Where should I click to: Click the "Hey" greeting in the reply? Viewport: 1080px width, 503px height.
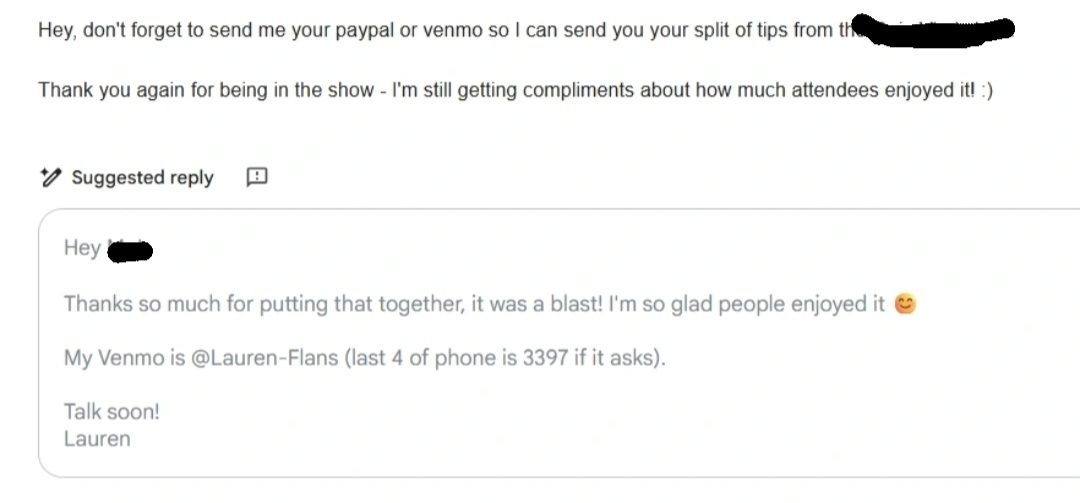[x=82, y=248]
